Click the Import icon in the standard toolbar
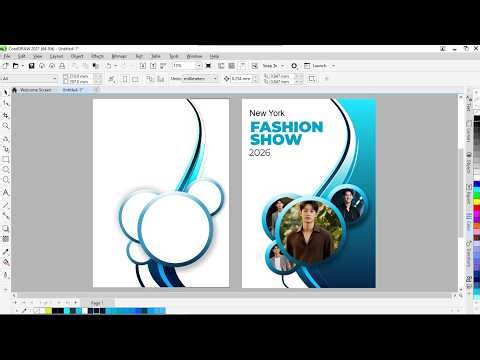 tap(143, 66)
